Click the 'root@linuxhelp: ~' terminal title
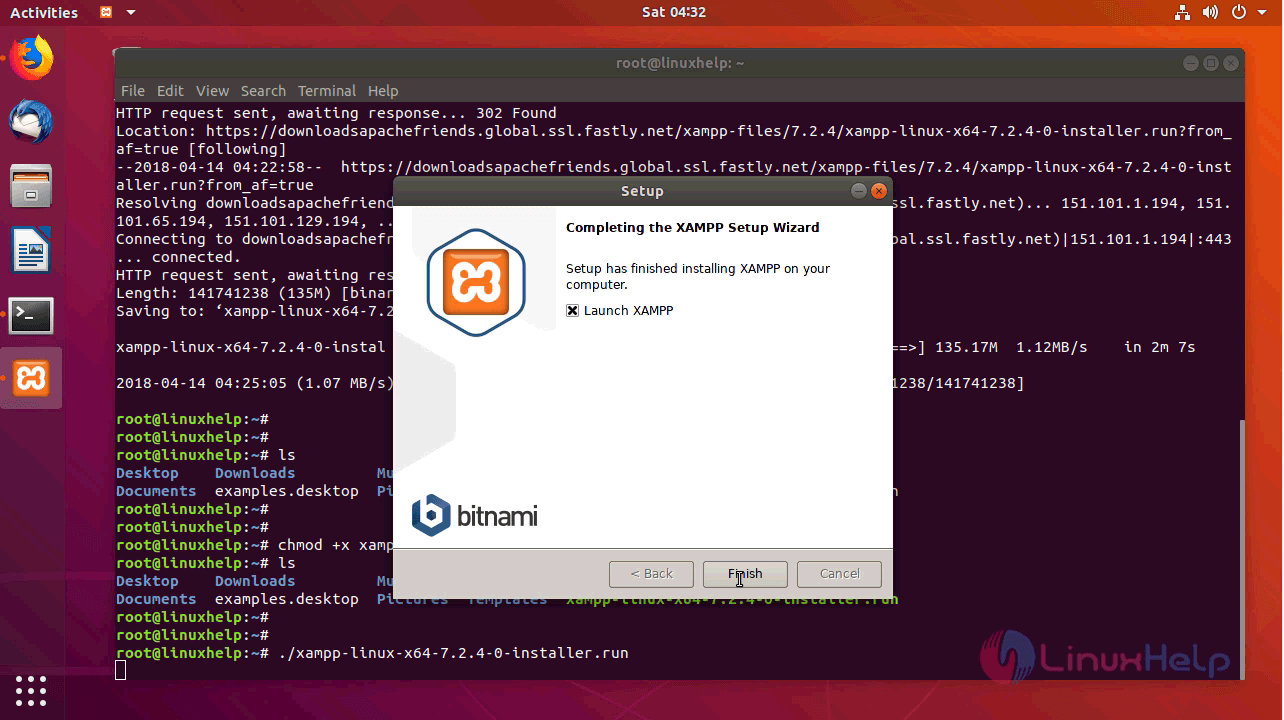Image resolution: width=1284 pixels, height=720 pixels. 680,63
